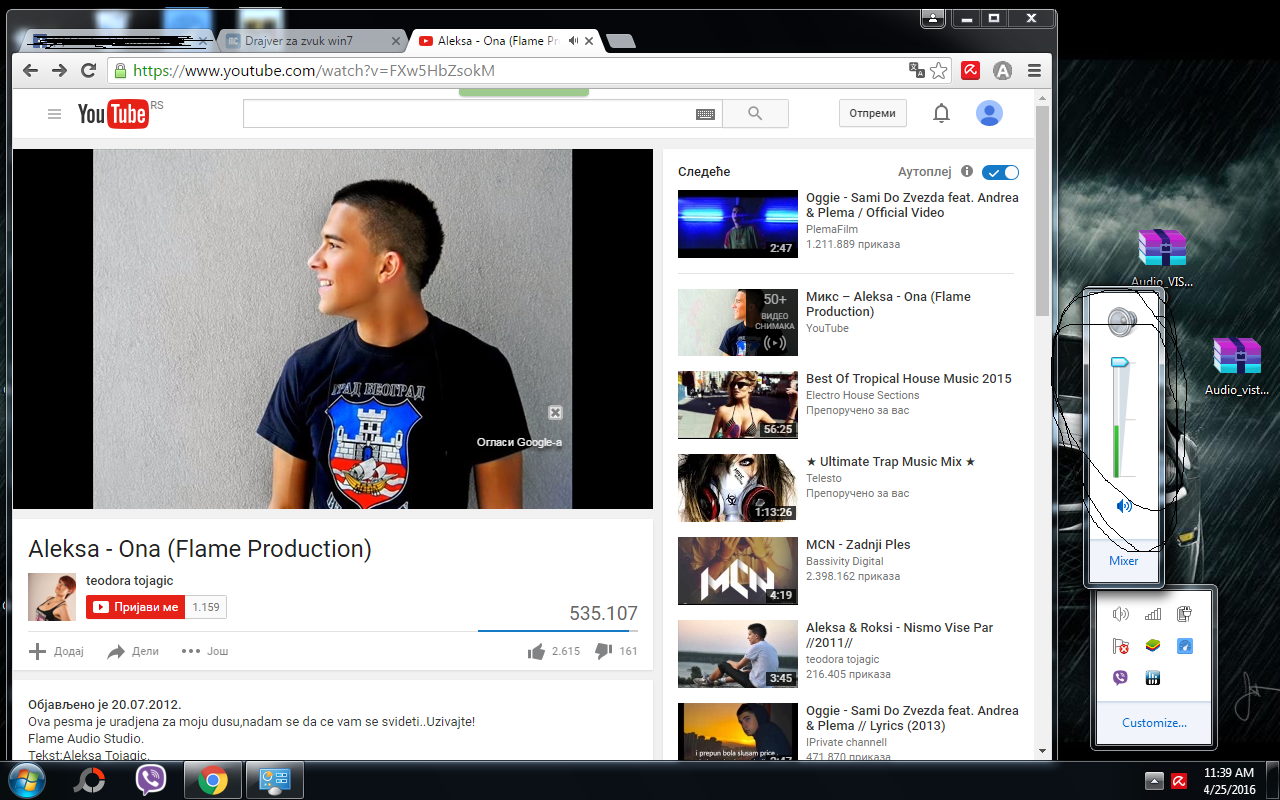
Task: Show hidden icons arrow in the system tray
Action: point(1153,781)
